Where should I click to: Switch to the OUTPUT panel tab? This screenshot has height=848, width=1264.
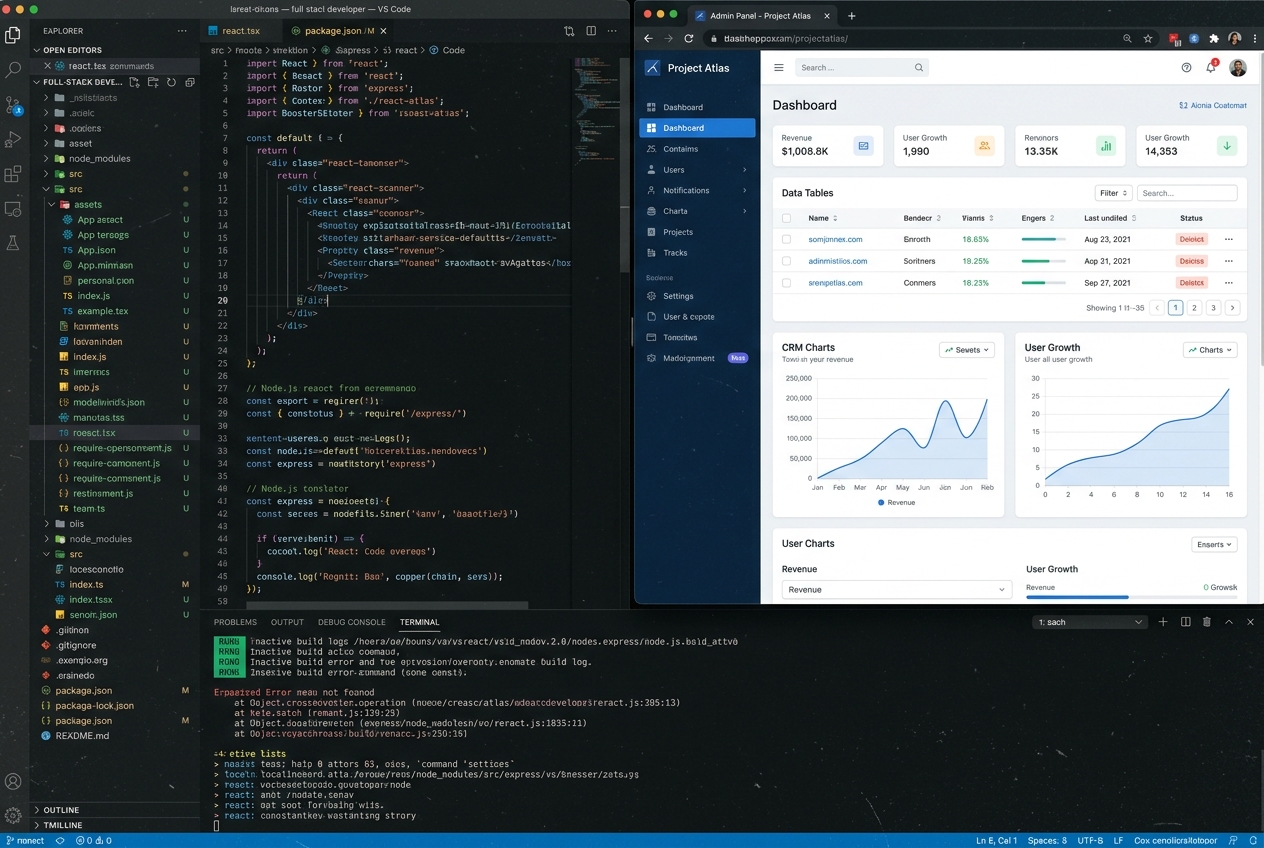[x=287, y=622]
